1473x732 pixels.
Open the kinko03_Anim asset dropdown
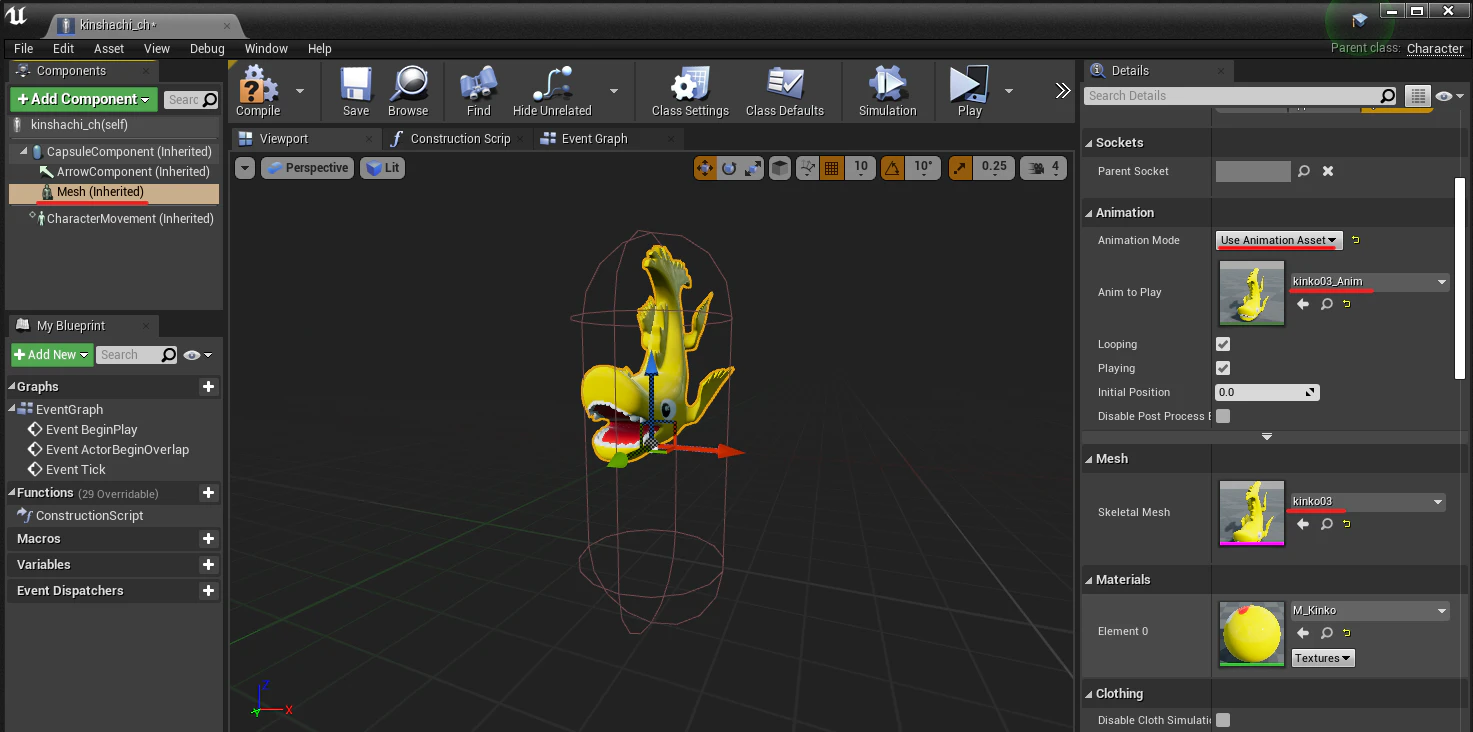pos(1370,282)
